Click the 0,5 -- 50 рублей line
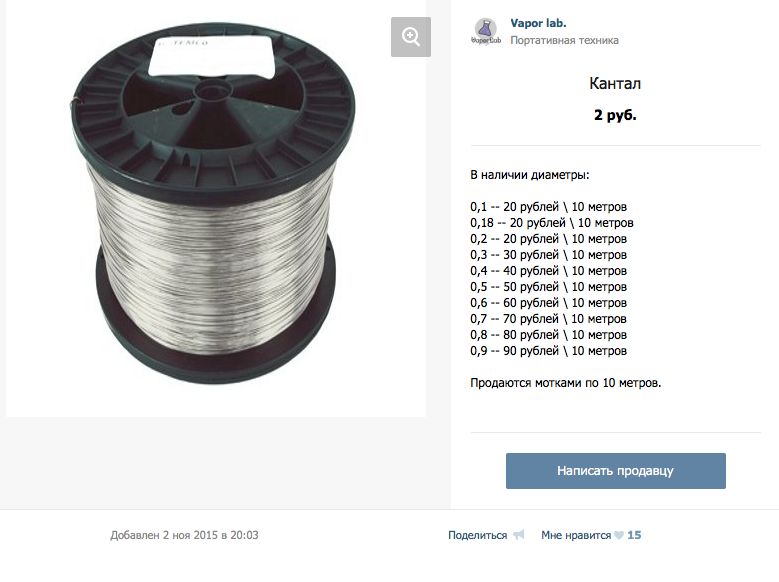 [548, 287]
